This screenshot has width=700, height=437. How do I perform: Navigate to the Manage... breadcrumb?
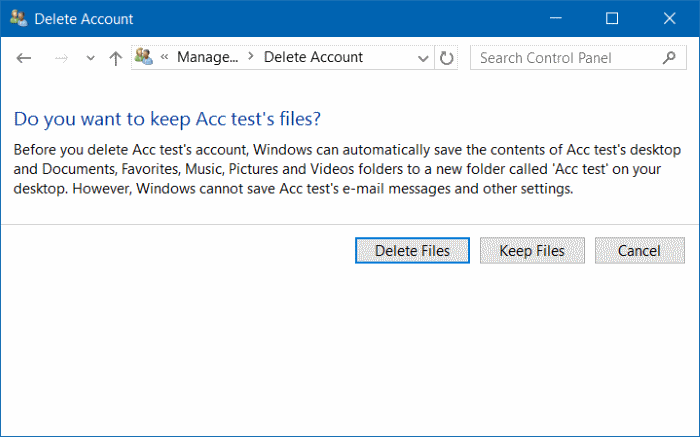coord(208,57)
